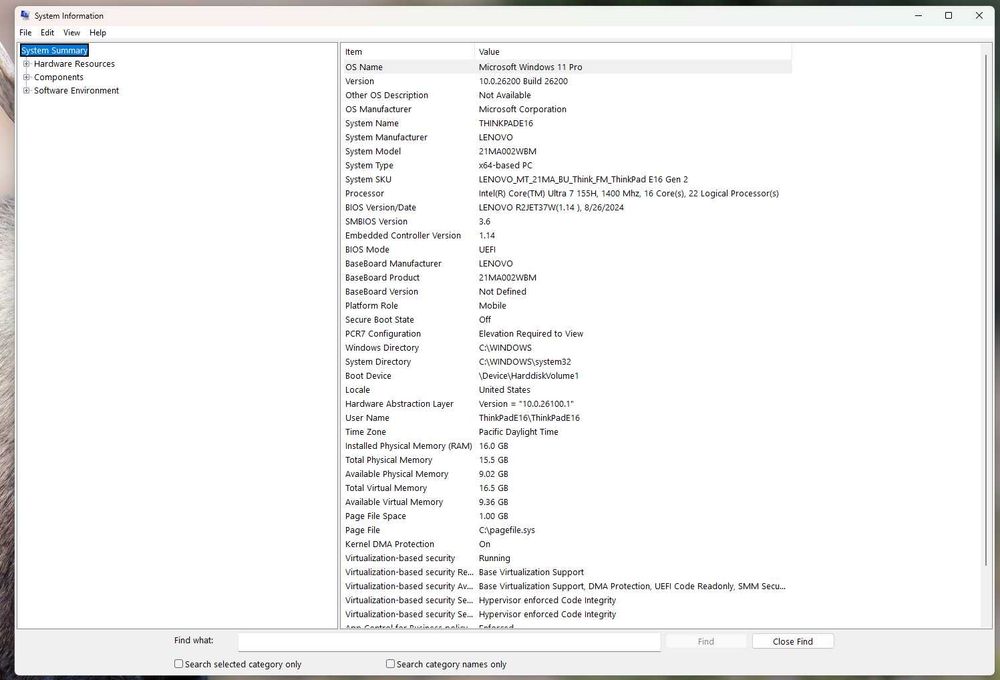Select the Windows Directory row
This screenshot has height=680, width=1000.
coord(566,348)
